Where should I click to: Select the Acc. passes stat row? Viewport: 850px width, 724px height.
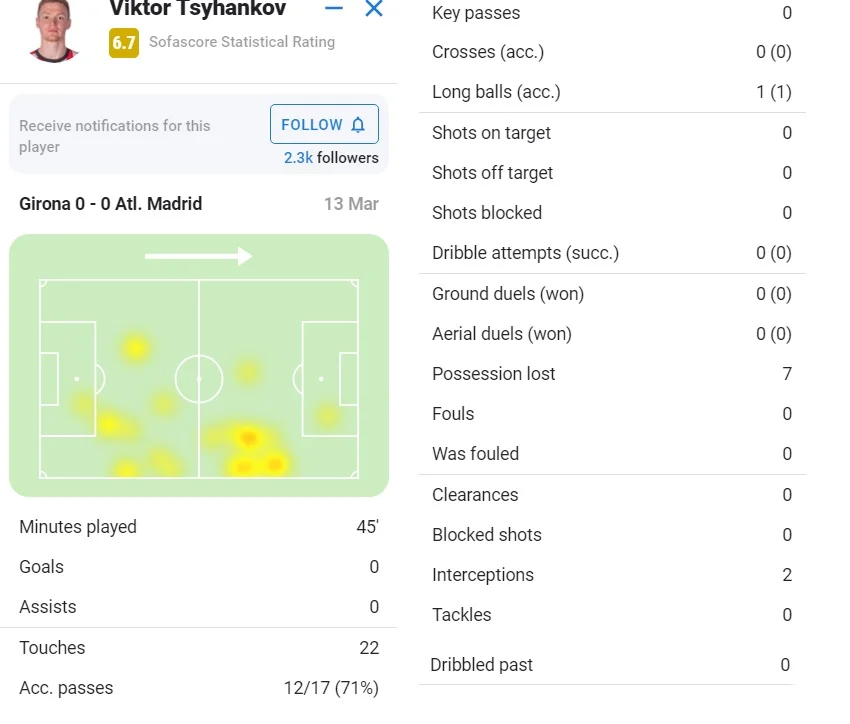[198, 688]
